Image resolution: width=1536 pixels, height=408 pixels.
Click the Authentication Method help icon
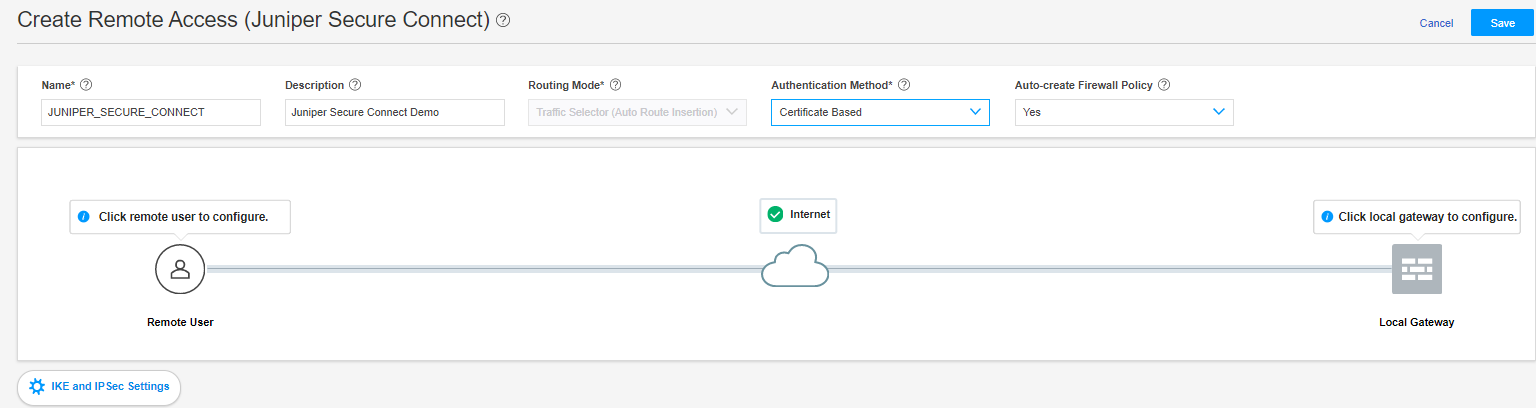point(904,85)
